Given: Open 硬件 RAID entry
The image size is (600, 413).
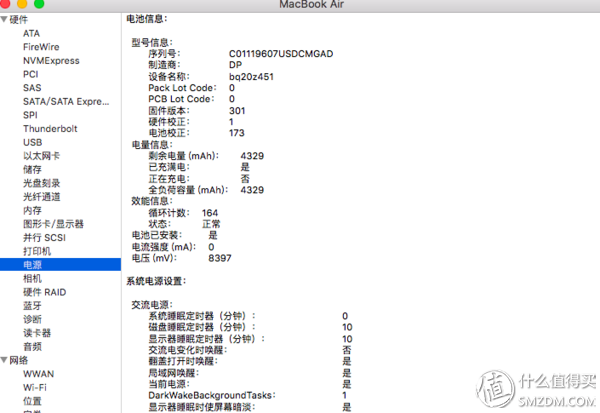Looking at the screenshot, I should pyautogui.click(x=44, y=292).
